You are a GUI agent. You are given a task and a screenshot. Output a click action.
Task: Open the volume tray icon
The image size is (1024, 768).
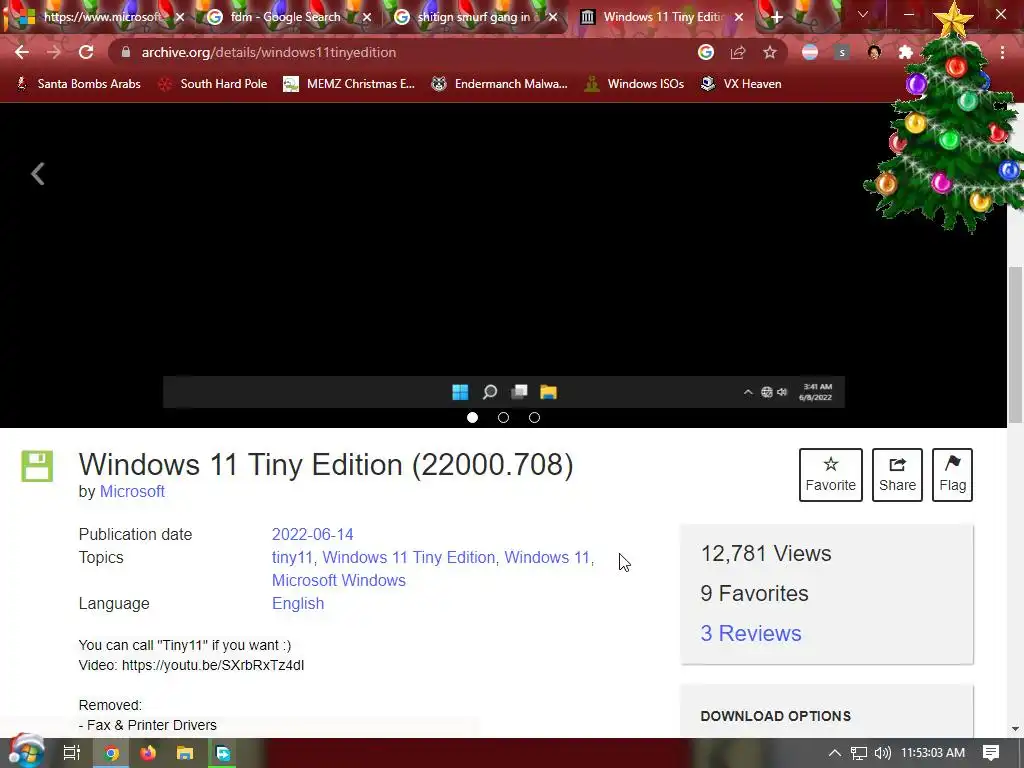click(x=882, y=753)
